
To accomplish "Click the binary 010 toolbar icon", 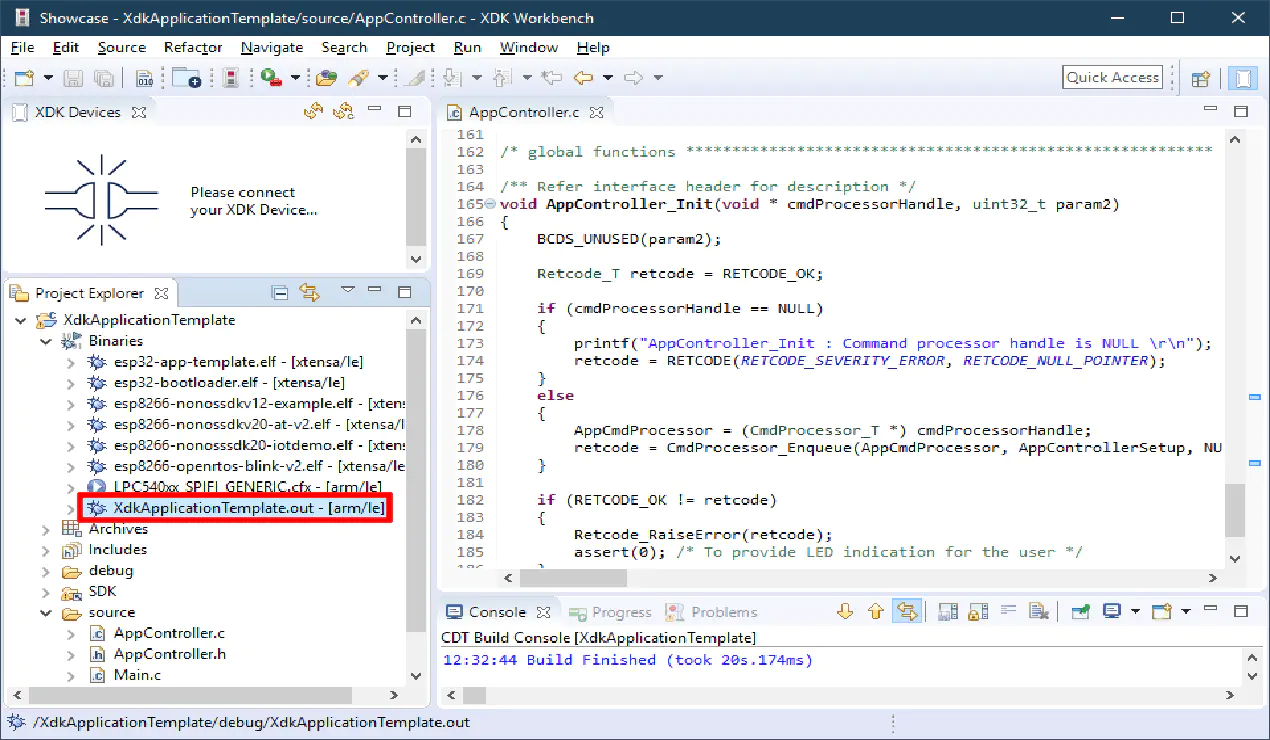I will click(144, 78).
